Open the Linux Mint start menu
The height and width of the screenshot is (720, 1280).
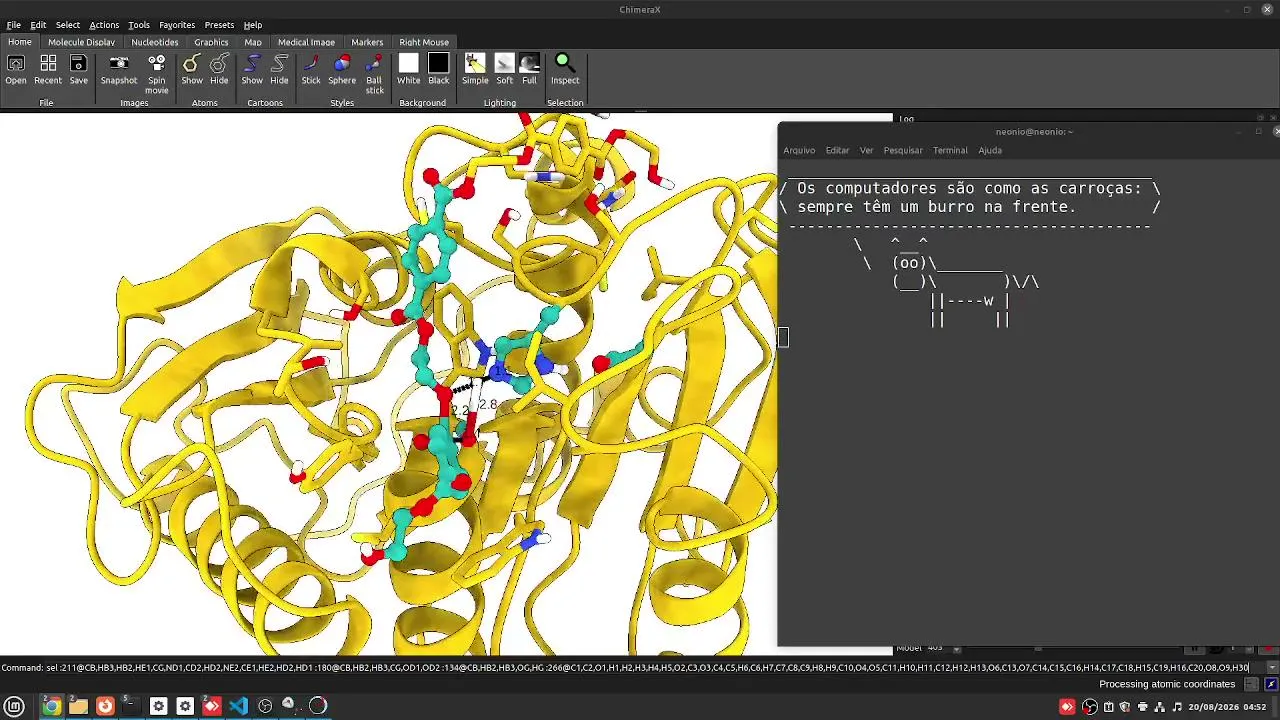(x=15, y=706)
